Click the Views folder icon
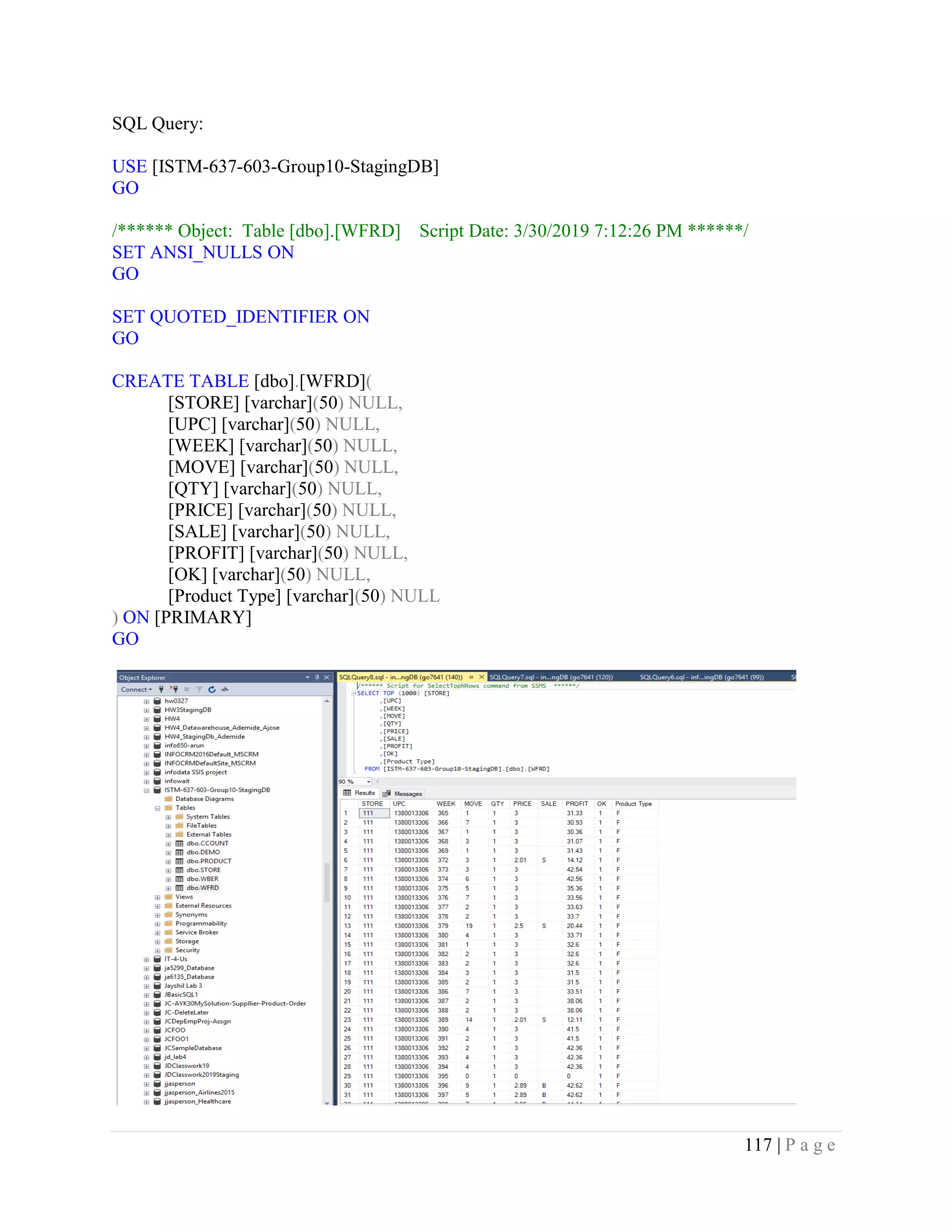Viewport: 952px width, 1232px height. click(169, 897)
